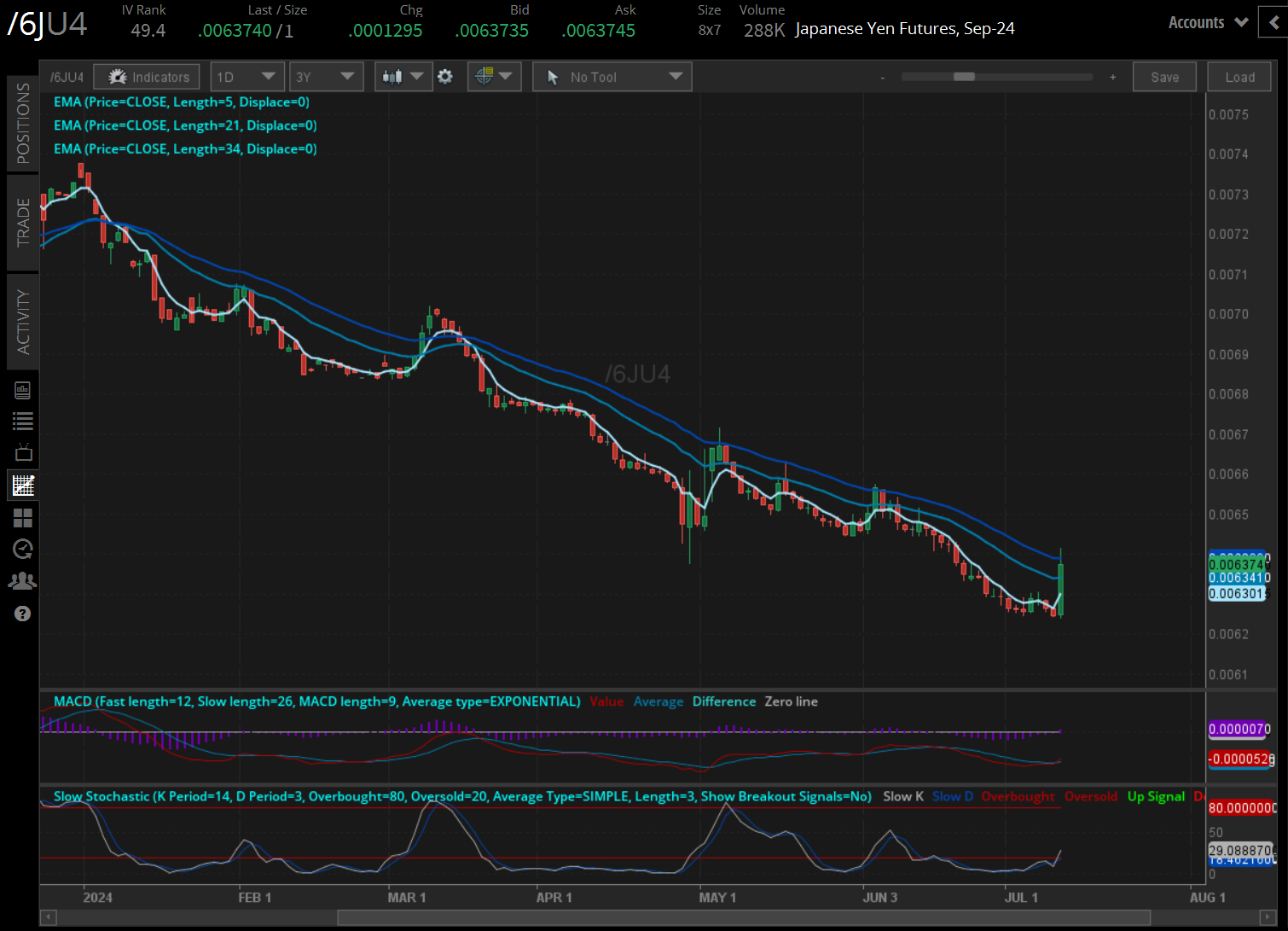1288x931 pixels.
Task: Expand the 3Y range dropdown
Action: pyautogui.click(x=326, y=77)
